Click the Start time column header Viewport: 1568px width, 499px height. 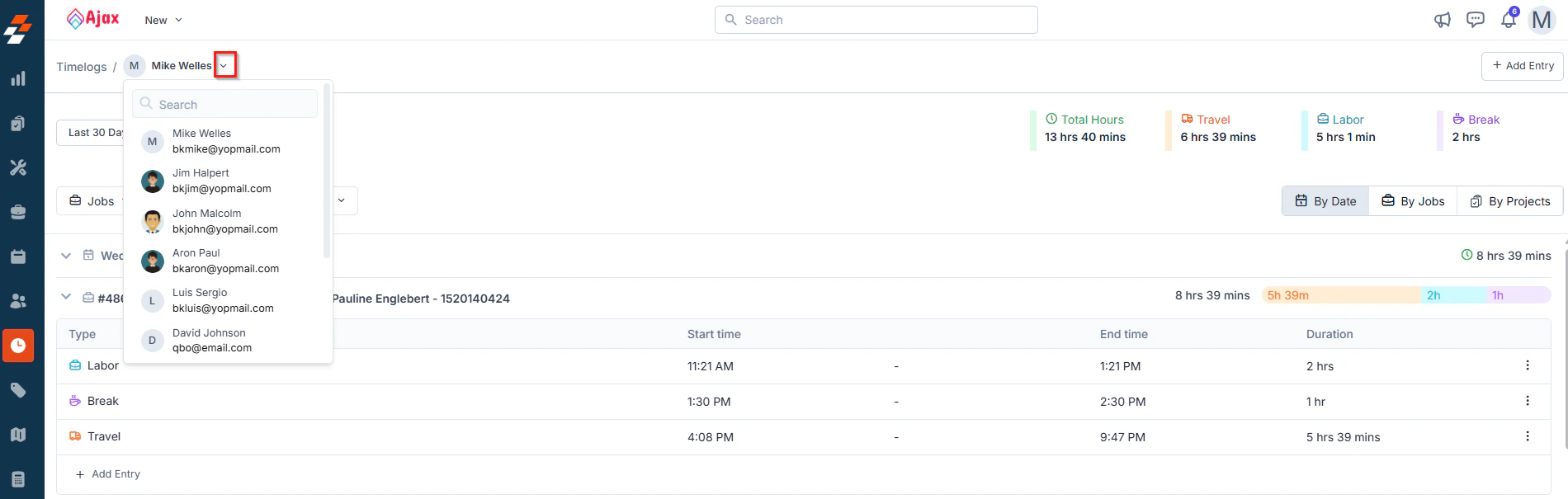coord(714,334)
